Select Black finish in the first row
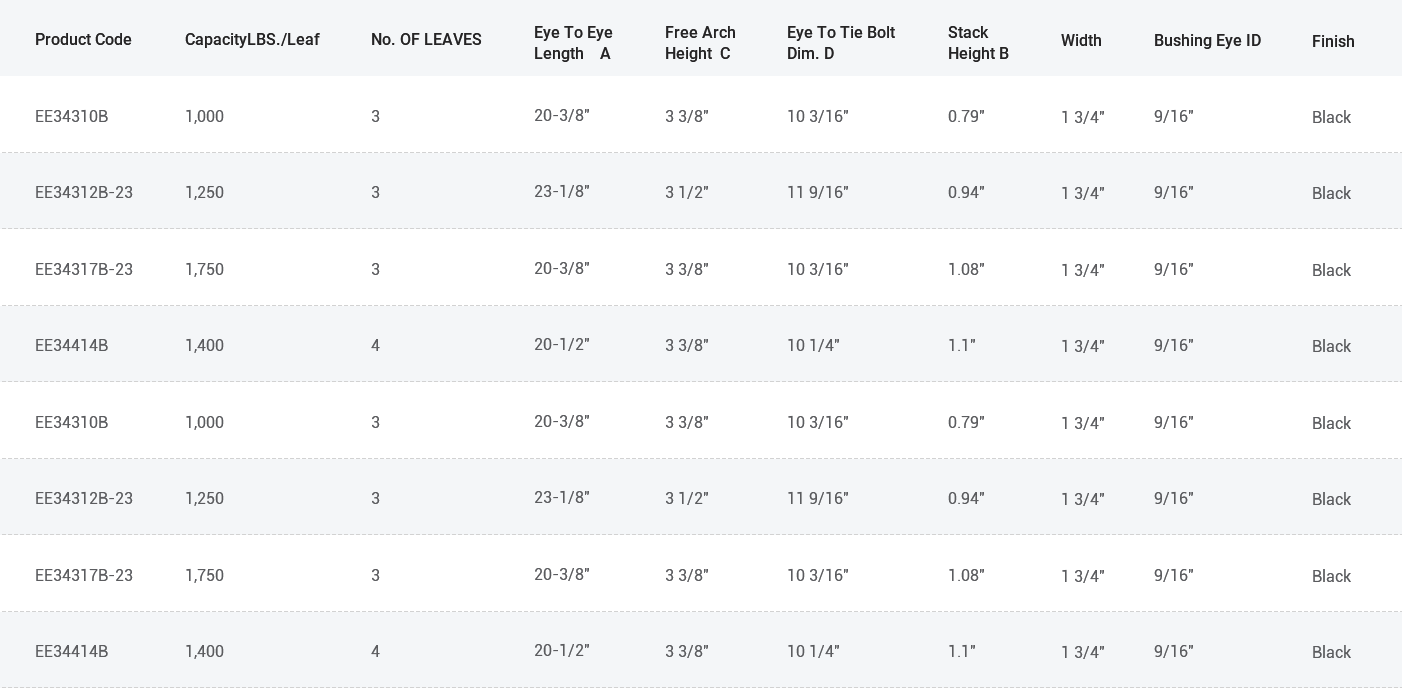 pos(1331,118)
